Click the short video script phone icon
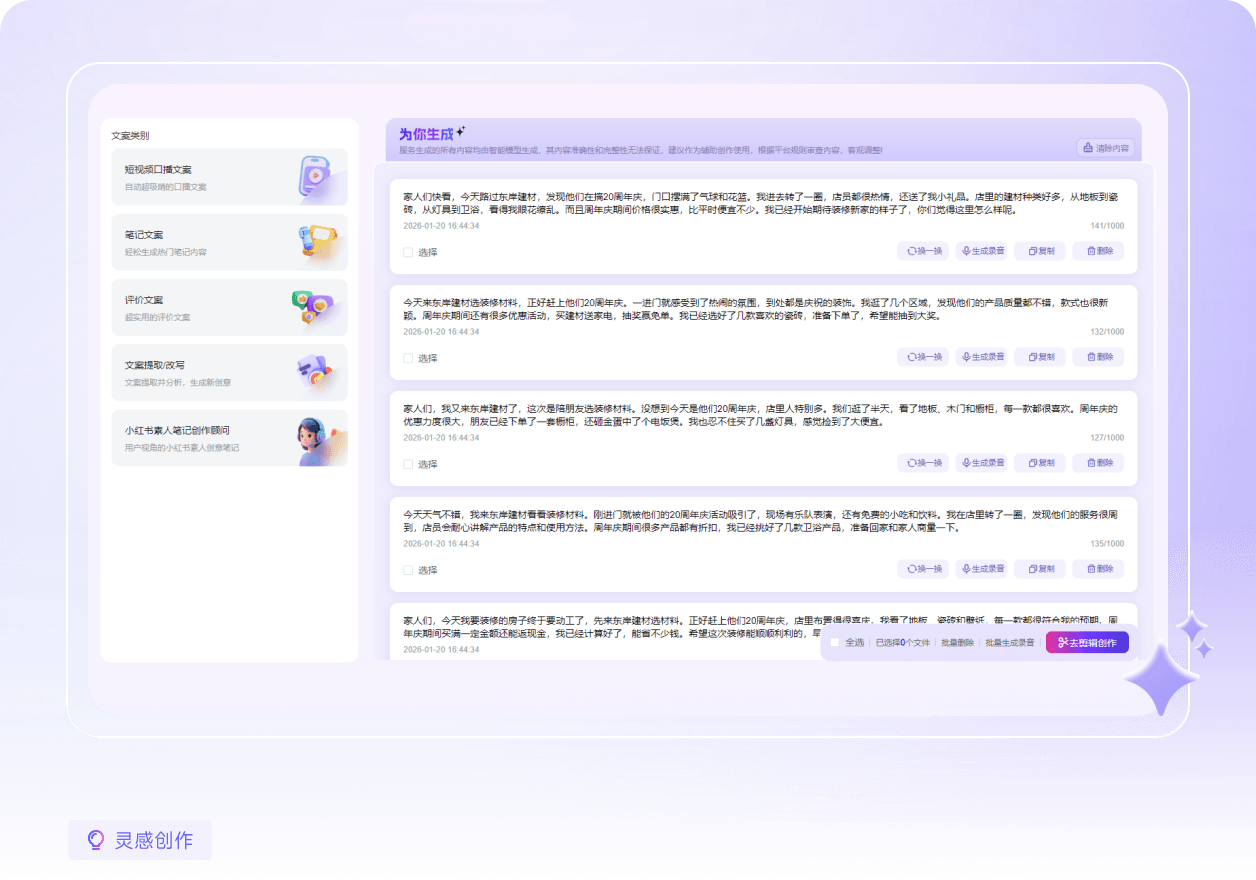The image size is (1256, 880). pyautogui.click(x=315, y=177)
